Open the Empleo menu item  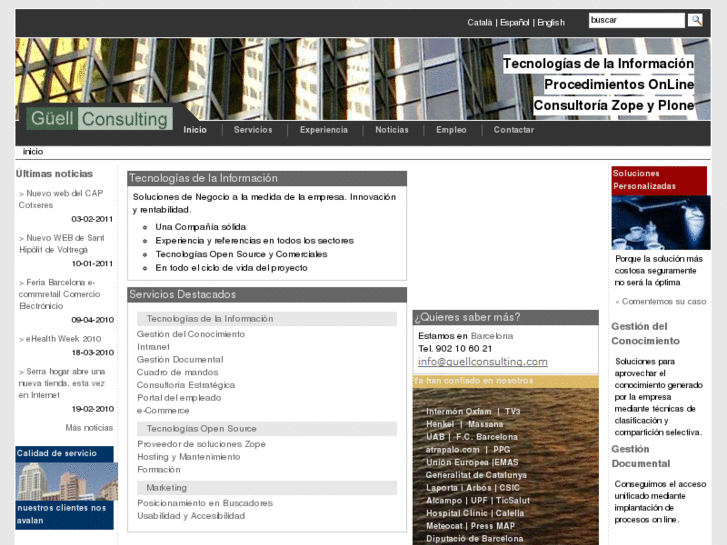[451, 130]
